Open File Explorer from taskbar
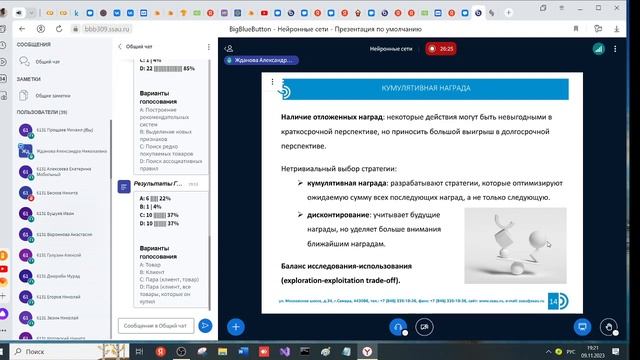This screenshot has width=640, height=360. tap(222, 351)
